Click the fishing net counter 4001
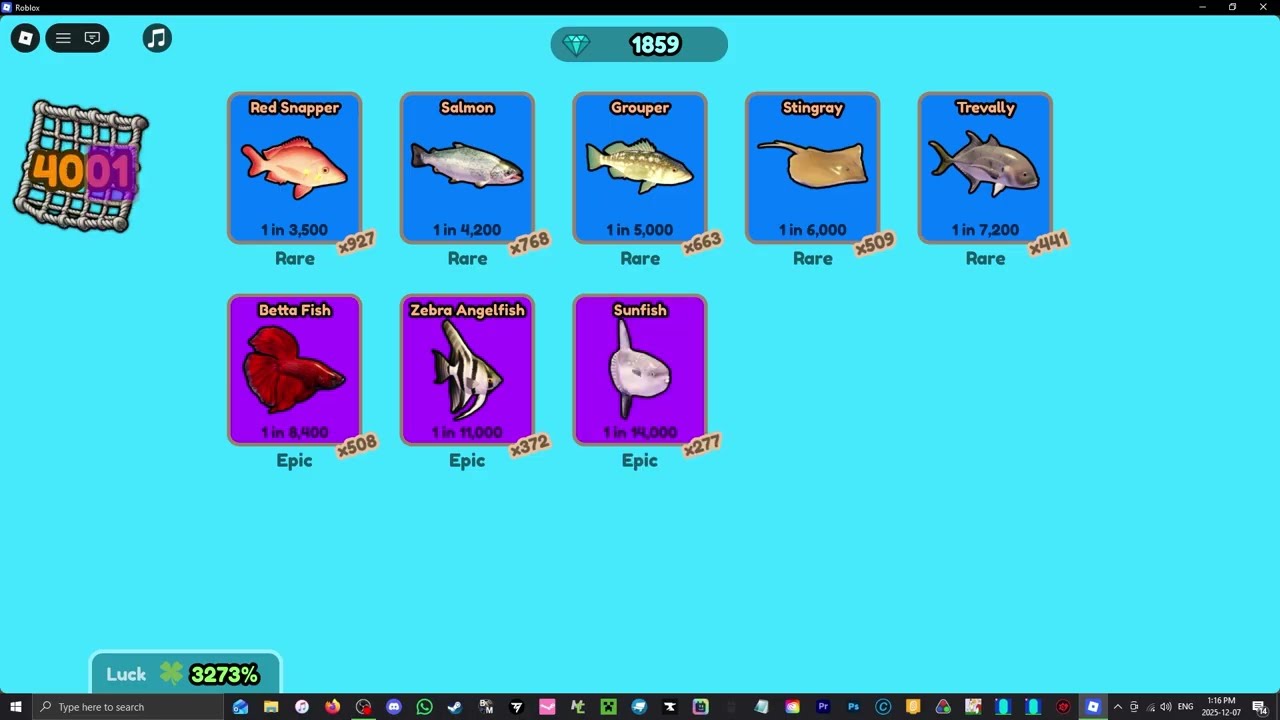 81,167
